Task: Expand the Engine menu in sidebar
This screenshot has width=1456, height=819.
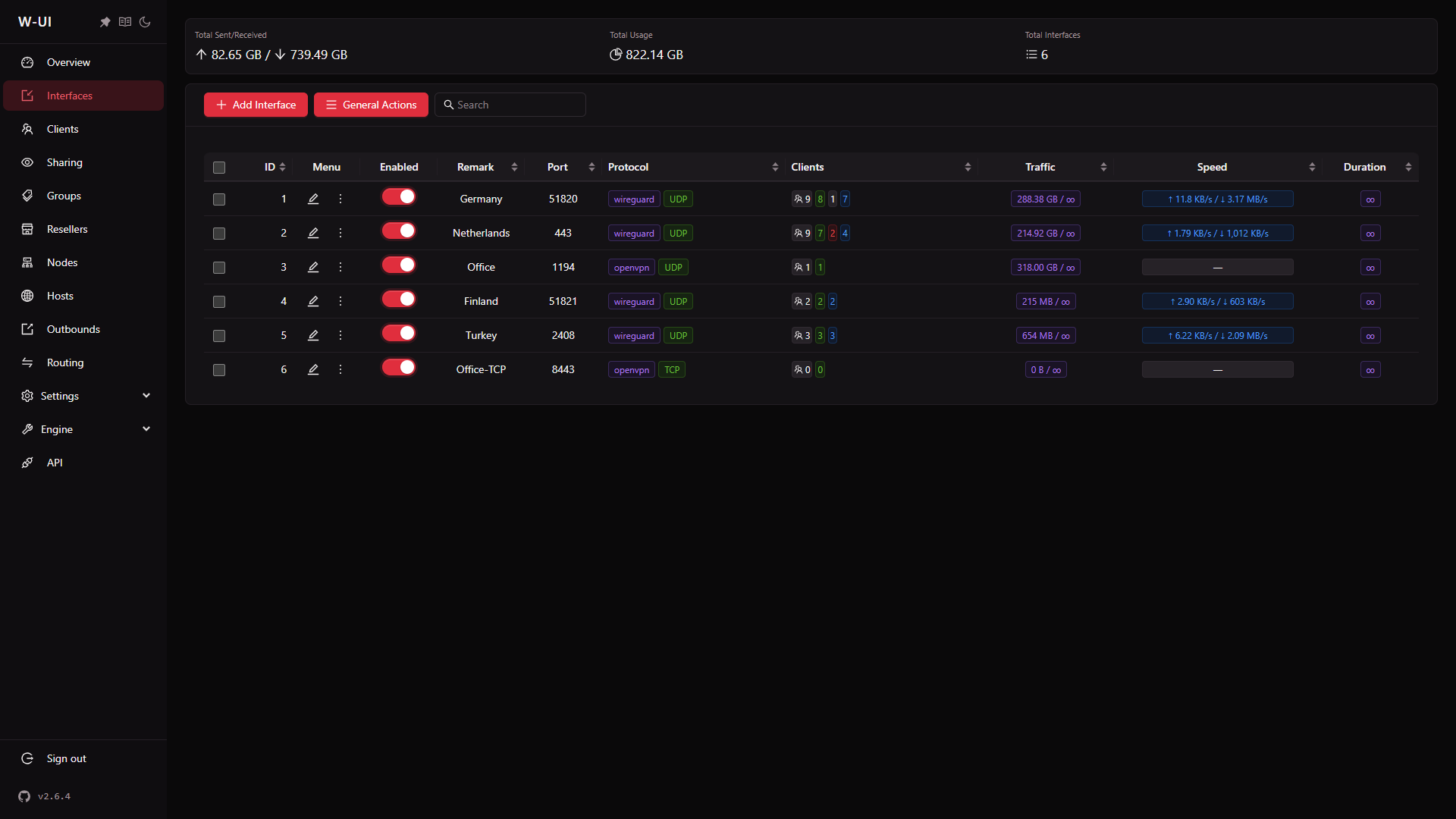Action: [83, 429]
